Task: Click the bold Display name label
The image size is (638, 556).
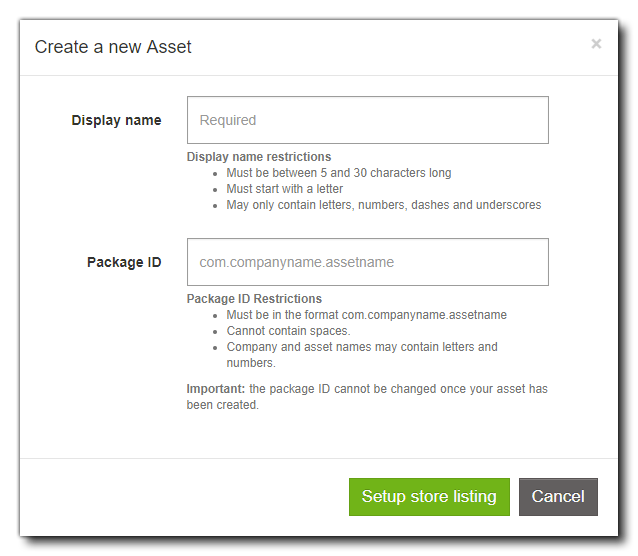Action: tap(116, 120)
